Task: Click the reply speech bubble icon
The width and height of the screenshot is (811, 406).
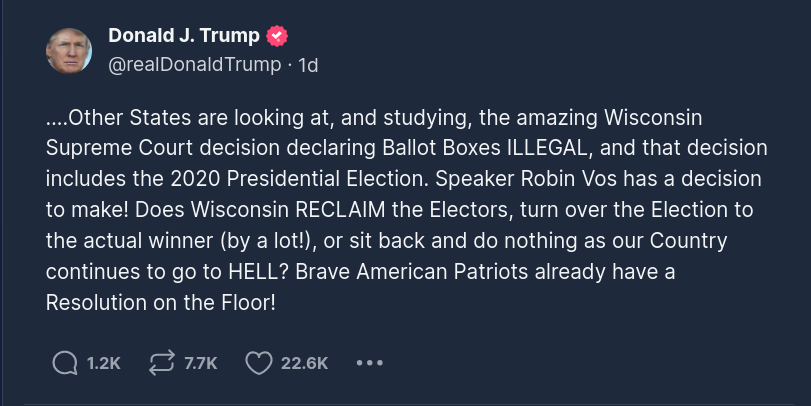Action: (63, 363)
